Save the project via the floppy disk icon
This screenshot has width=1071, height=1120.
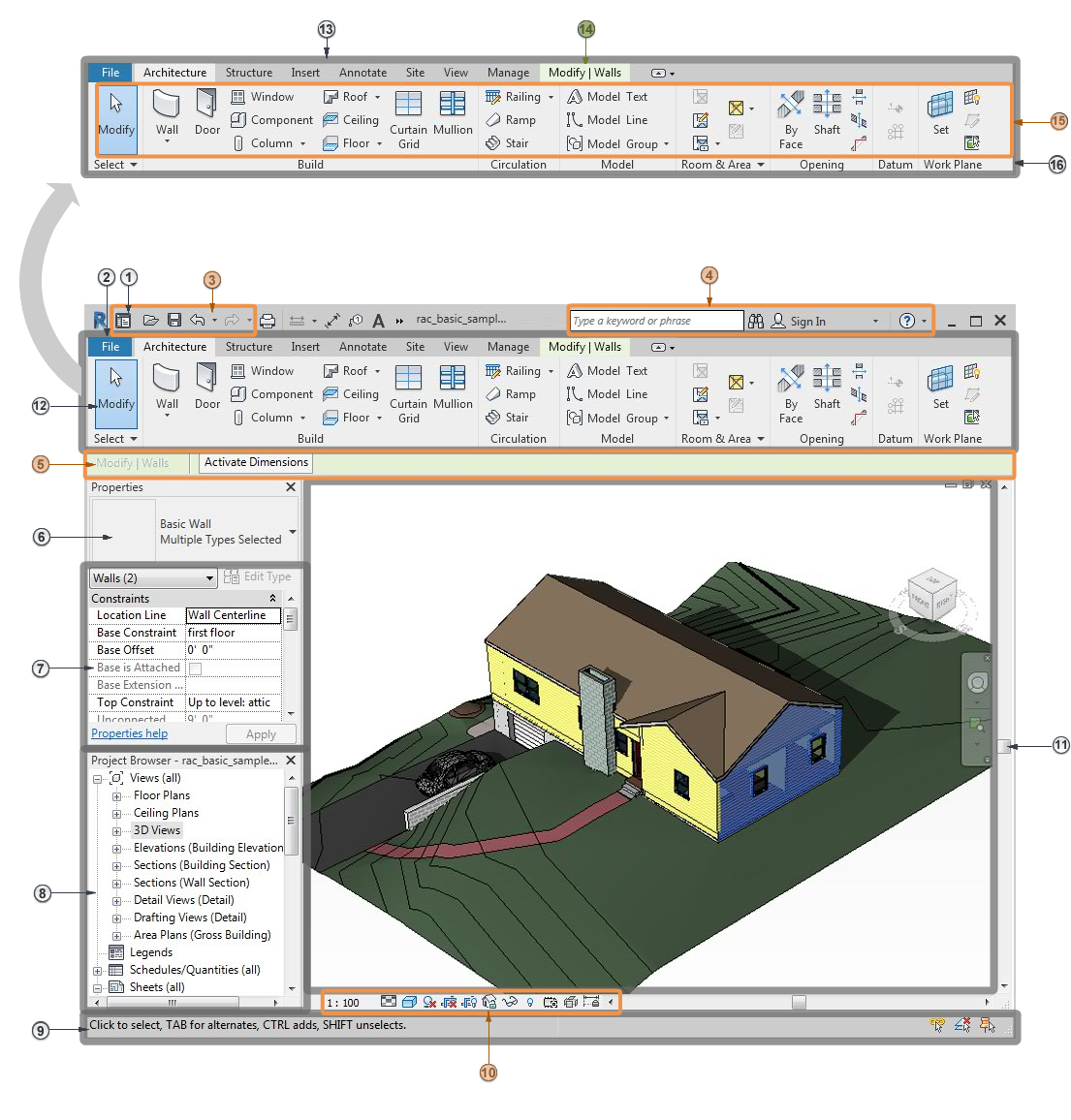[x=173, y=320]
